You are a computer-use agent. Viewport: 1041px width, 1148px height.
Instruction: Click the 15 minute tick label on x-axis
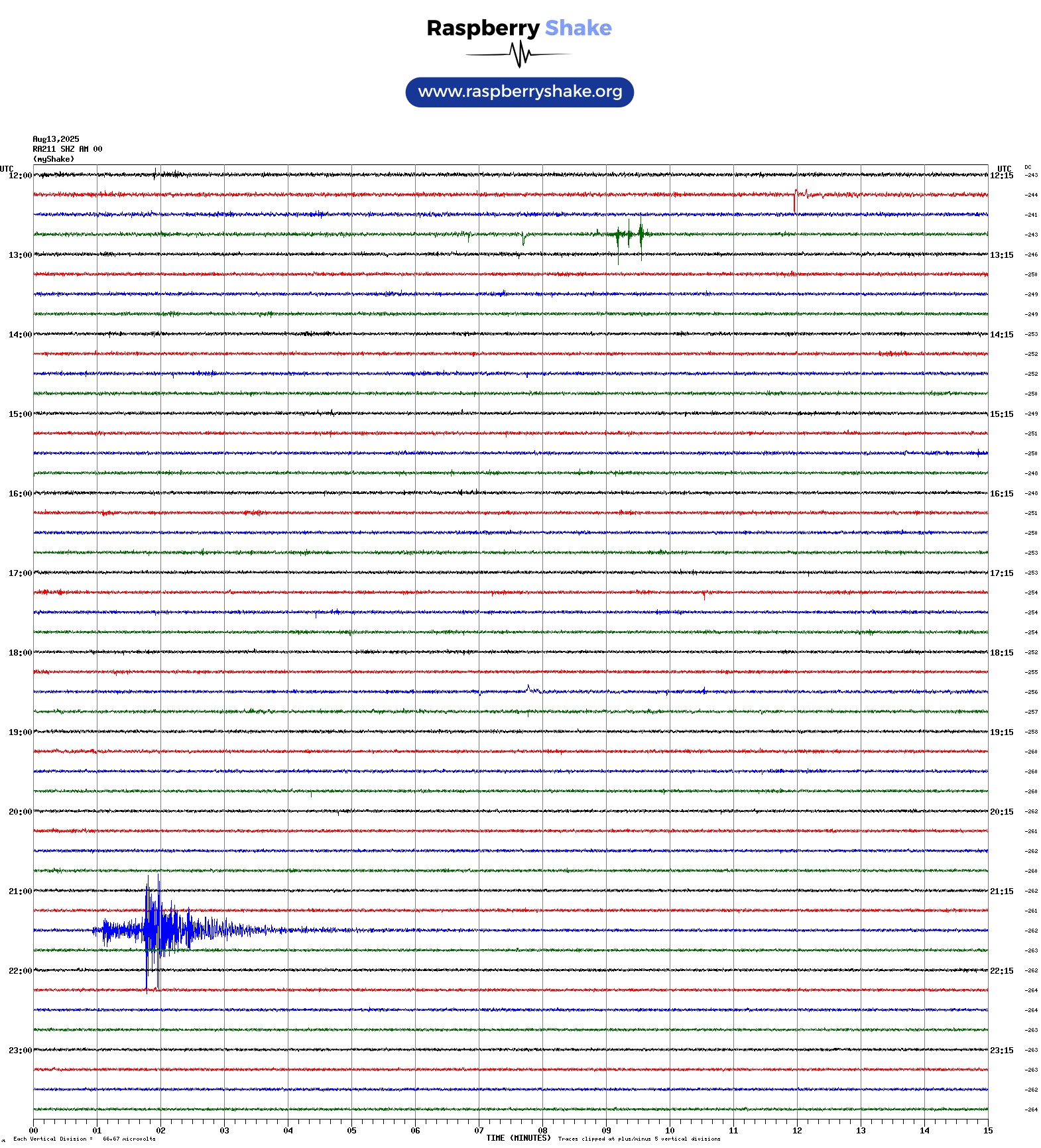pyautogui.click(x=987, y=1131)
